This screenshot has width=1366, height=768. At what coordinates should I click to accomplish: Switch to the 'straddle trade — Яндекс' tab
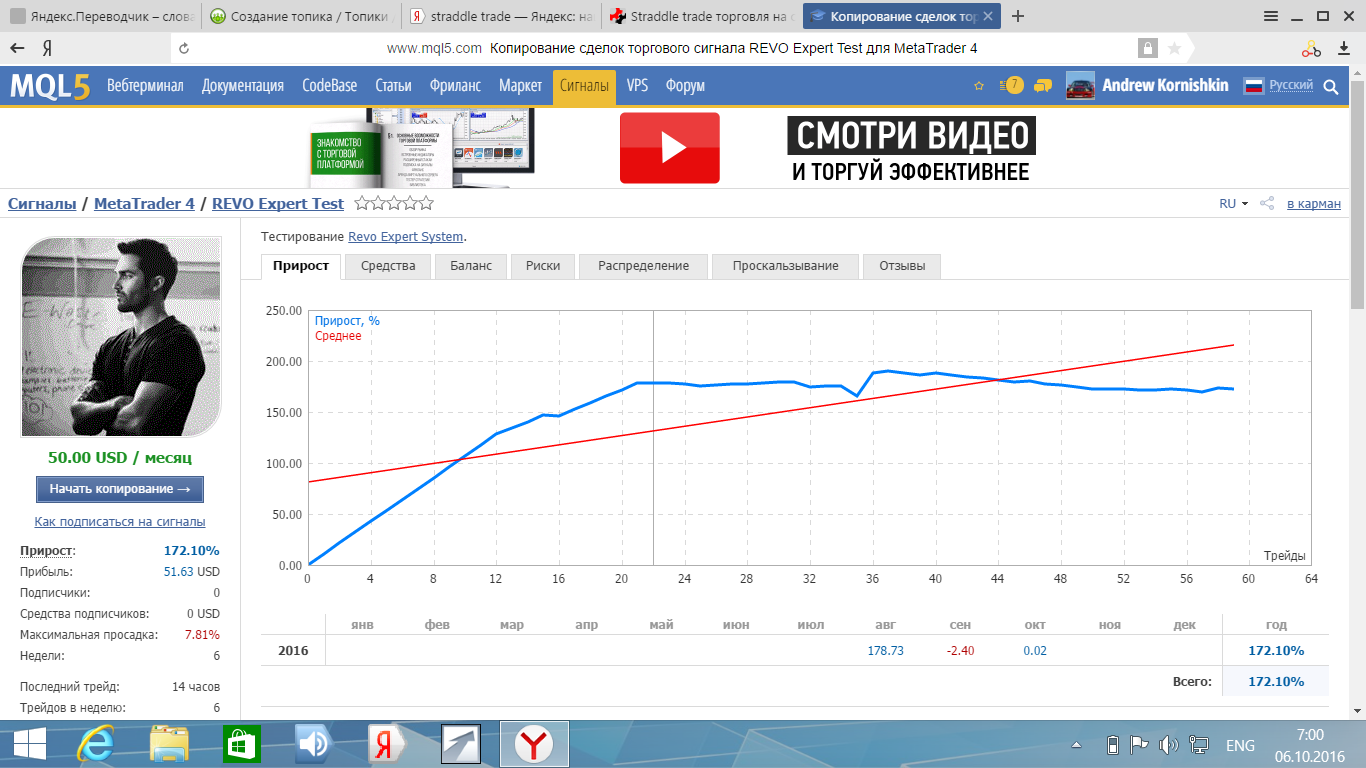502,16
